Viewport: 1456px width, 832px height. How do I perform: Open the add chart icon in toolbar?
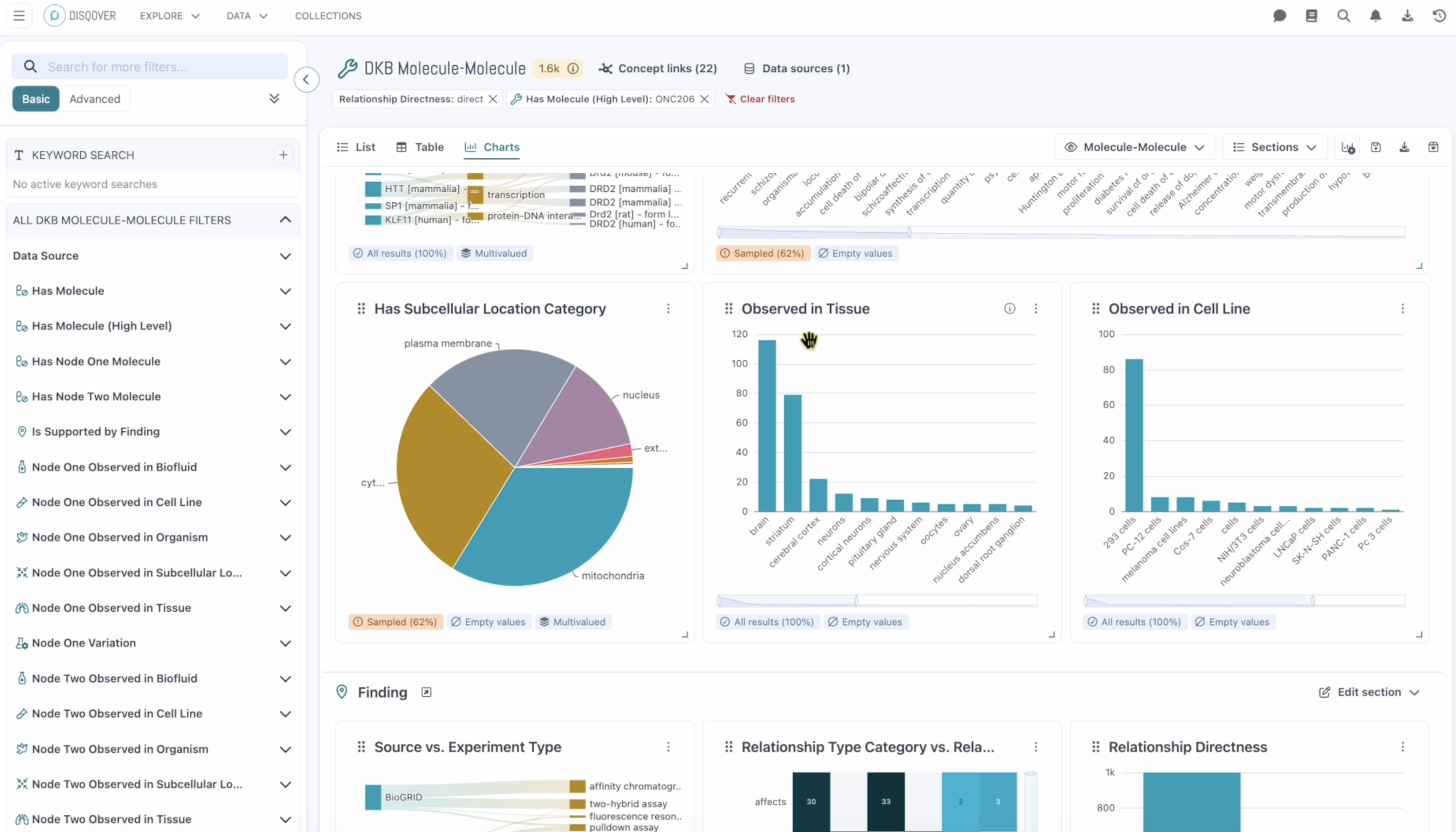coord(1347,147)
